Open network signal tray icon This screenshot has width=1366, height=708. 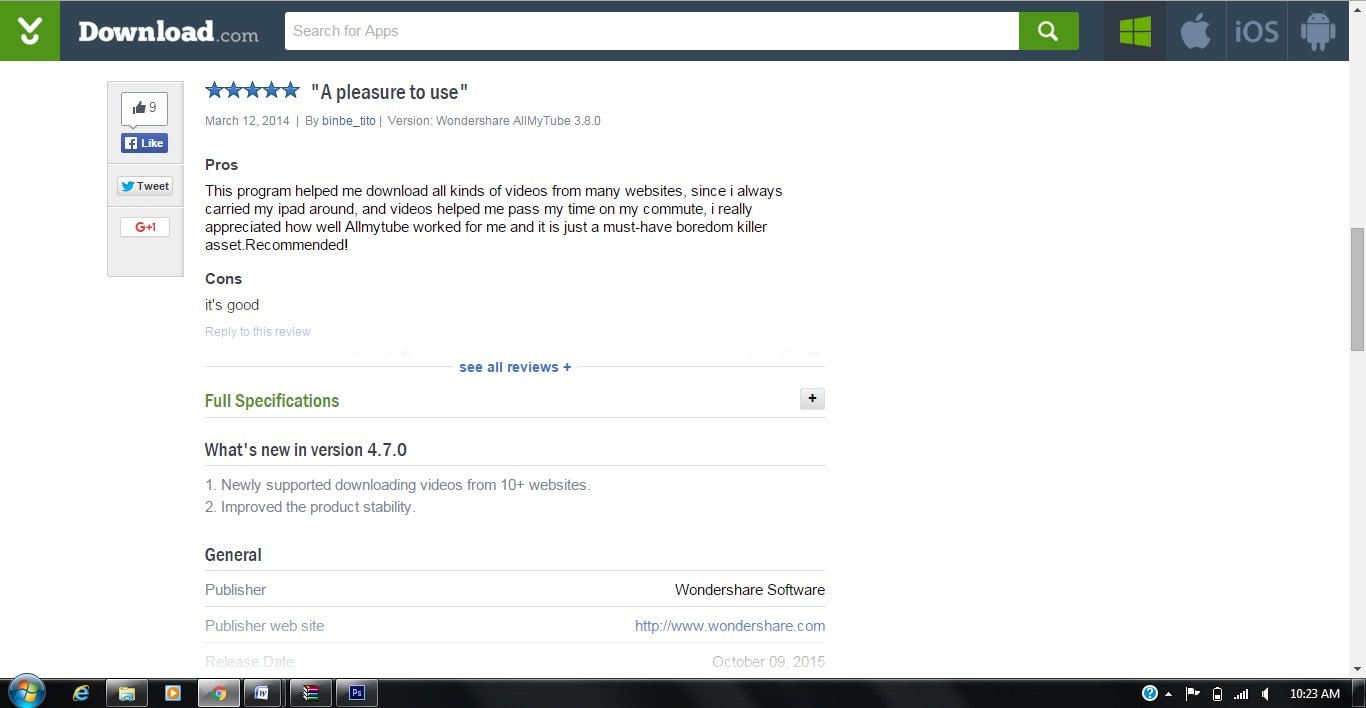pyautogui.click(x=1241, y=693)
